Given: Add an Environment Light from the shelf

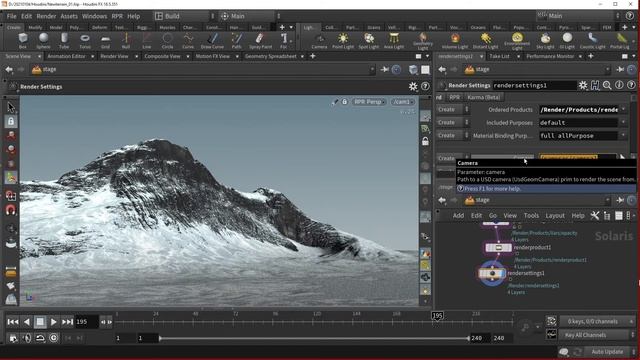Looking at the screenshot, I should point(517,41).
